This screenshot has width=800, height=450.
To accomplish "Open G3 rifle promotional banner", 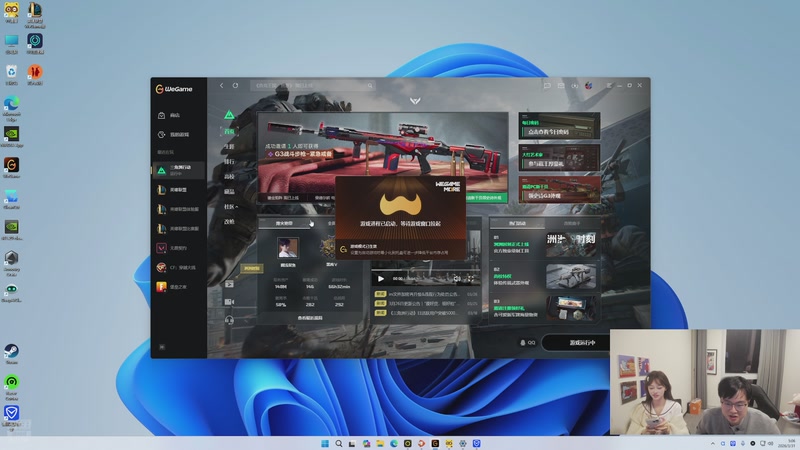I will 383,153.
